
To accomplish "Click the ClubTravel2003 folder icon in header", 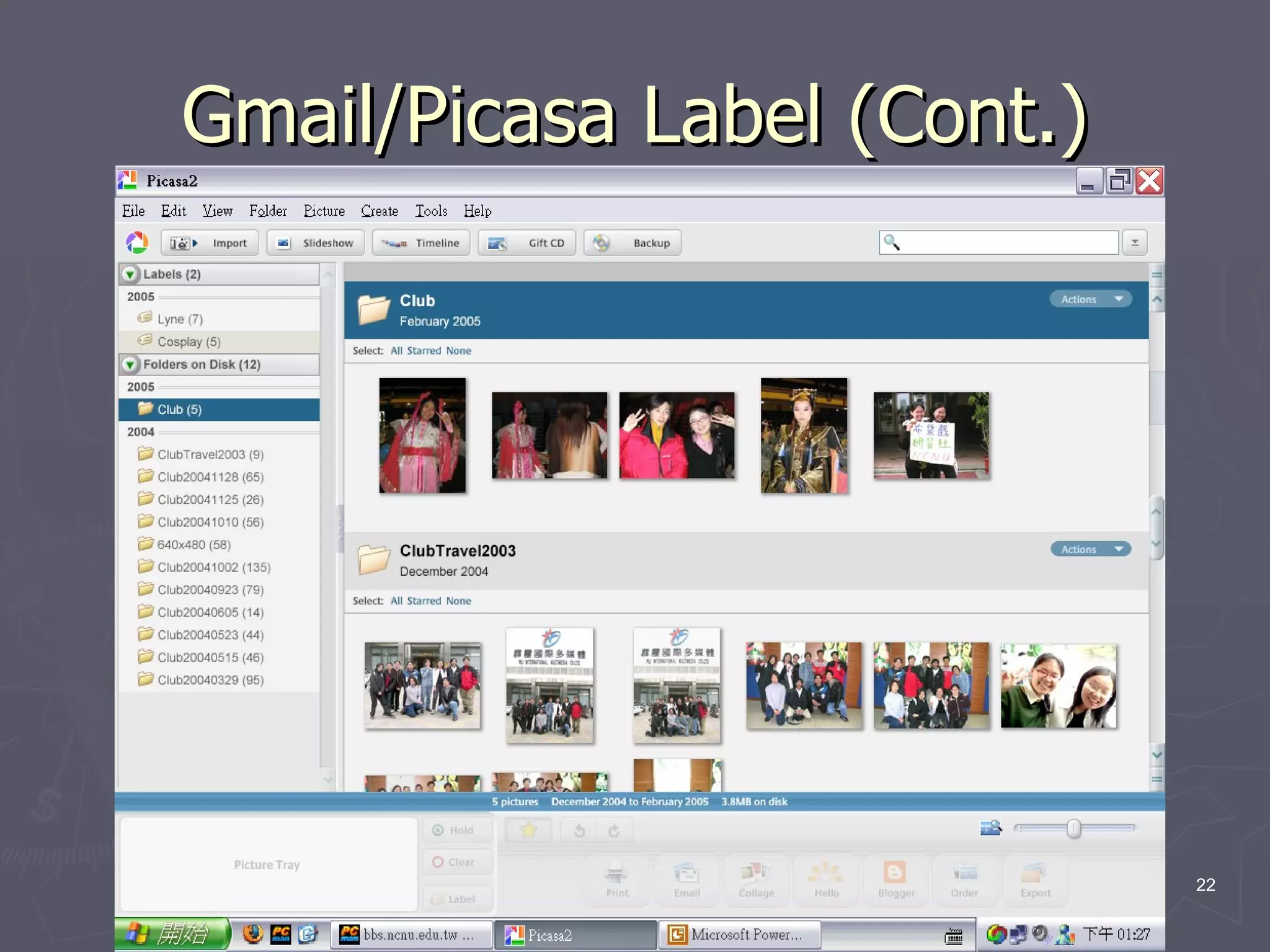I will click(373, 559).
